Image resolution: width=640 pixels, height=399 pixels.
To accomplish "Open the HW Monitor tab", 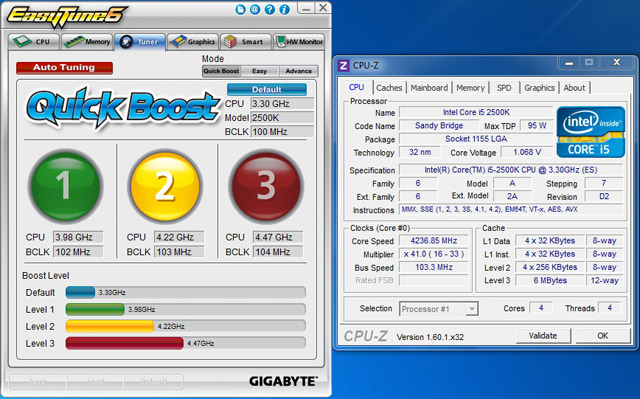I will [x=299, y=42].
